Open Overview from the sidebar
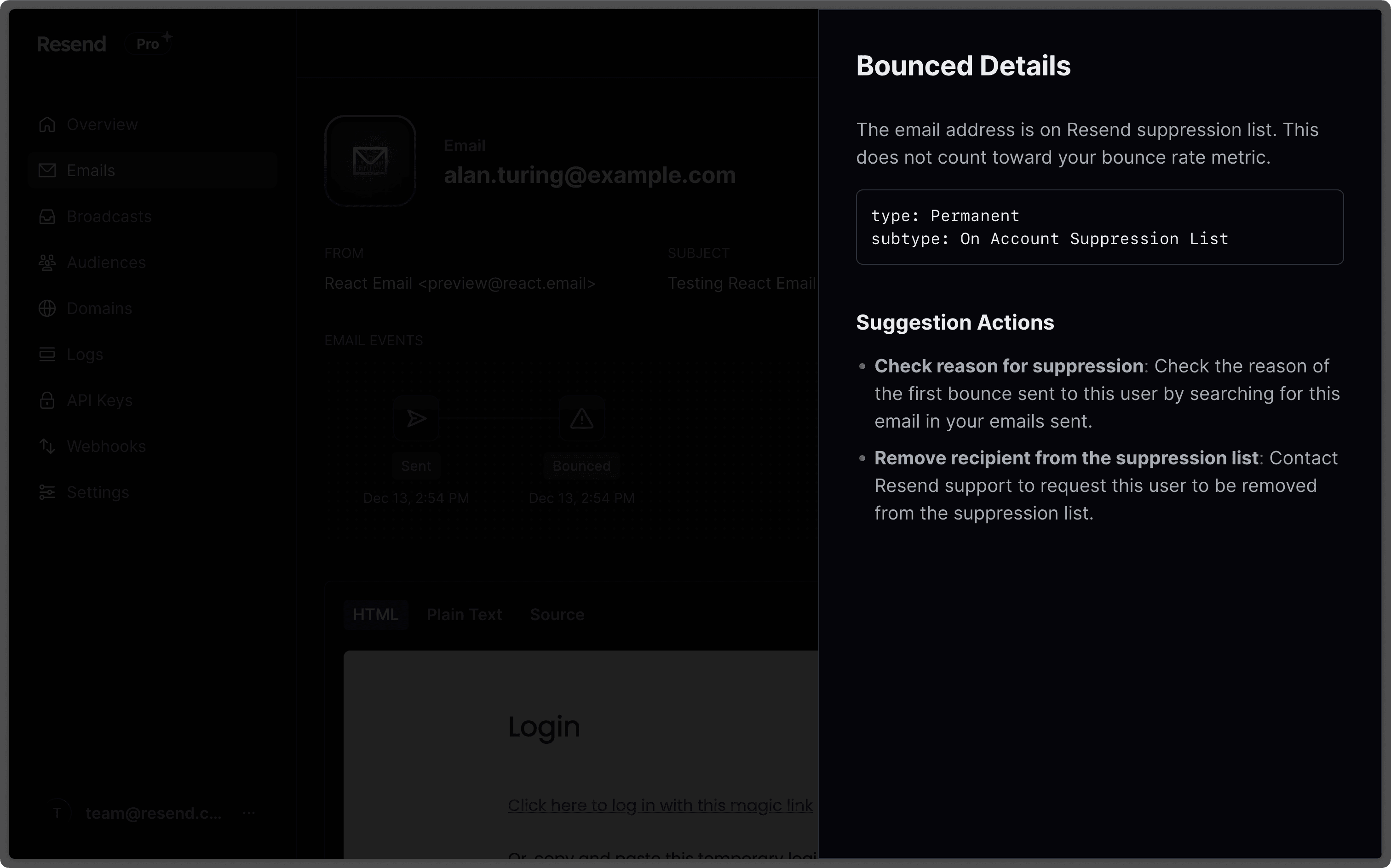The width and height of the screenshot is (1391, 868). 102,124
